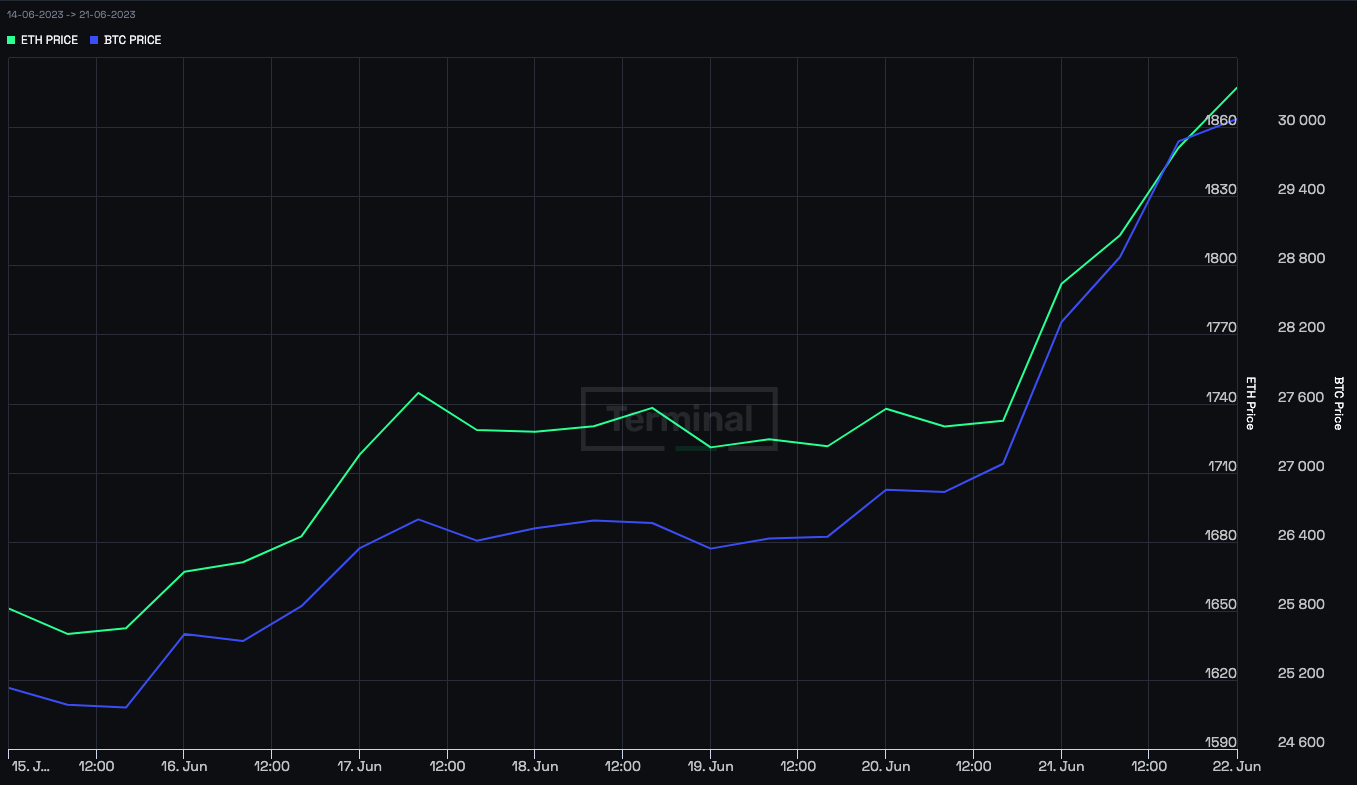The width and height of the screenshot is (1357, 785).
Task: Click the truncated 15. J... axis label
Action: [x=30, y=766]
